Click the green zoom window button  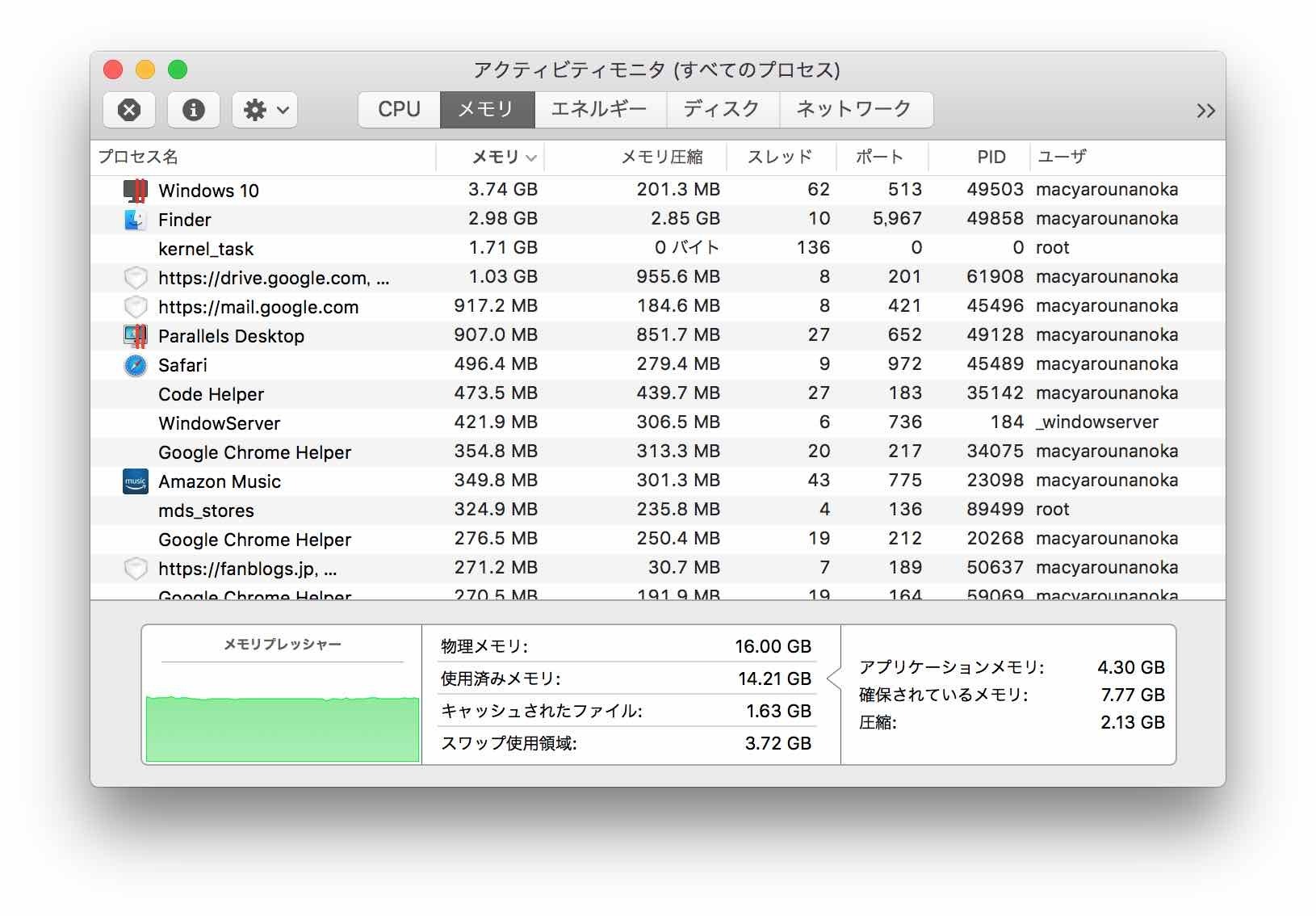pyautogui.click(x=178, y=70)
